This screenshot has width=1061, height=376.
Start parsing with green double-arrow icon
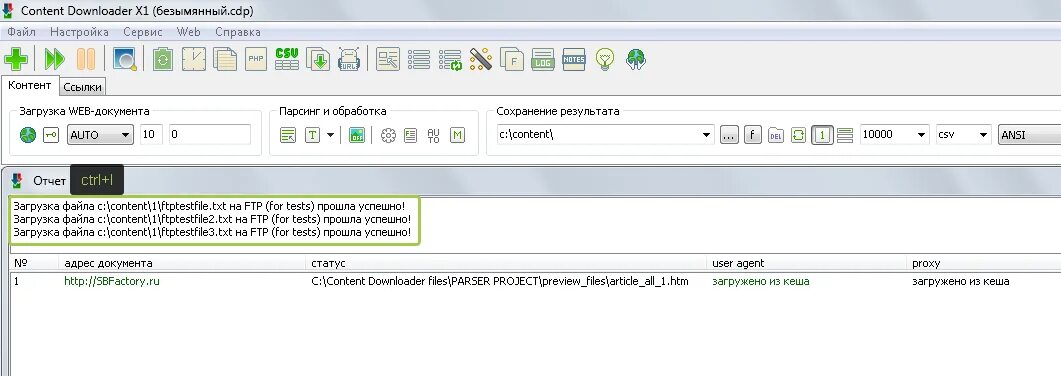pos(54,59)
